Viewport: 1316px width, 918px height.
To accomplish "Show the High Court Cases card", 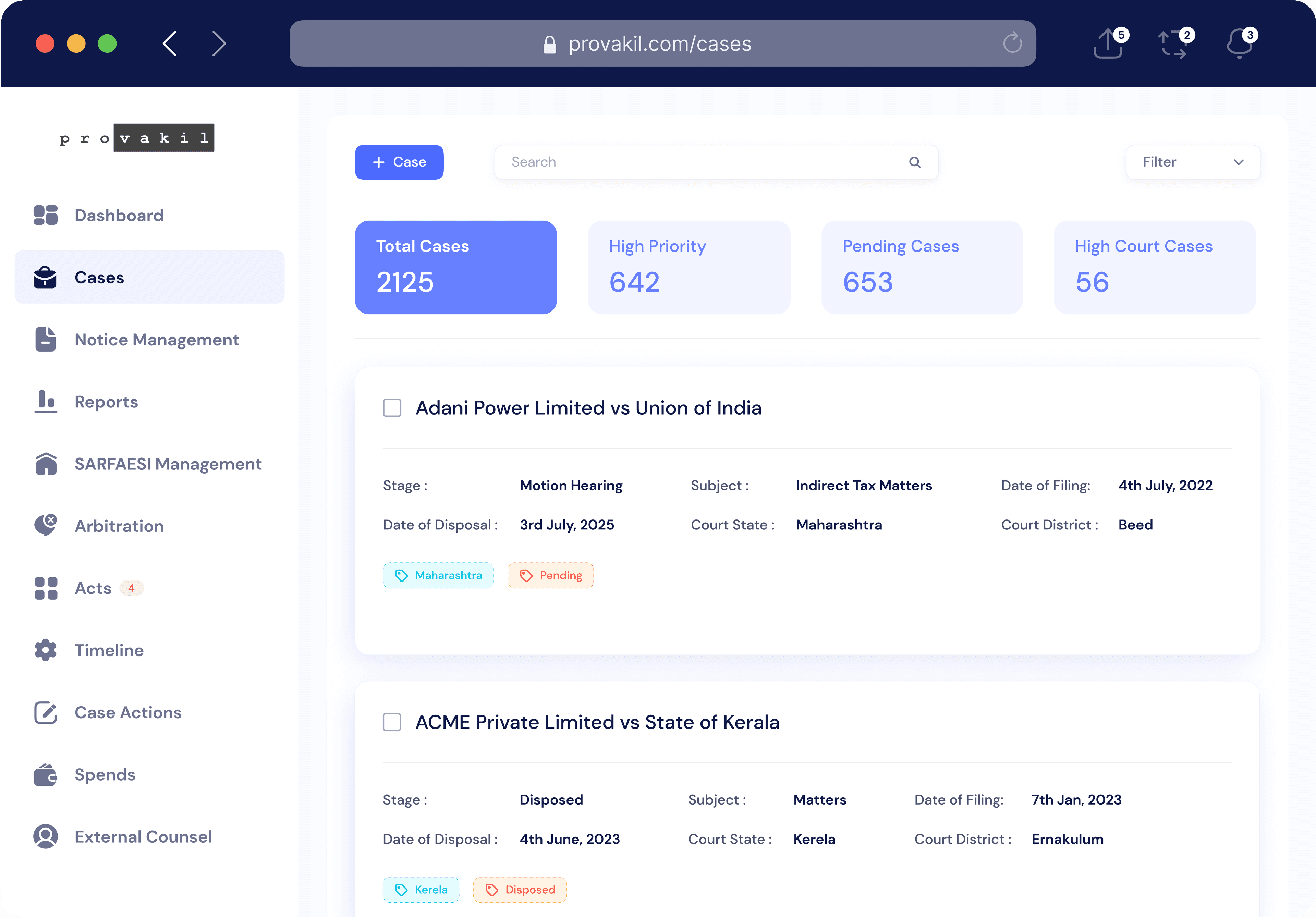I will [1154, 267].
